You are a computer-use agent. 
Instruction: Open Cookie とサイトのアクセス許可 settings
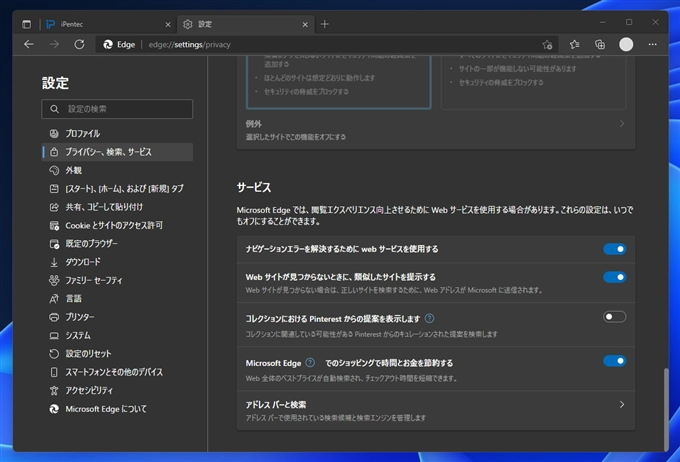point(117,226)
